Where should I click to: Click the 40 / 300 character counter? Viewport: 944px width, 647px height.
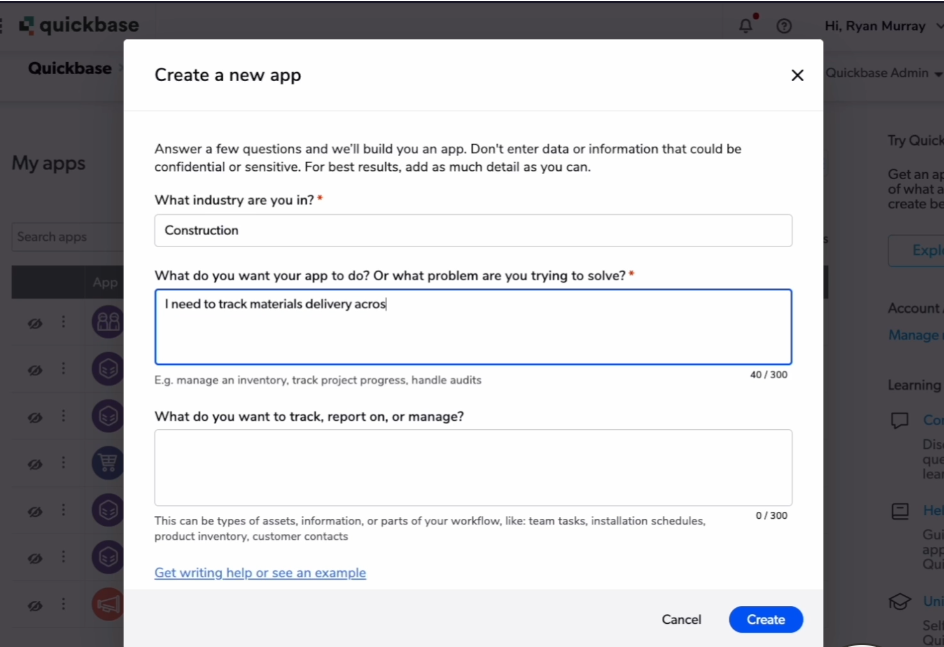tap(768, 374)
